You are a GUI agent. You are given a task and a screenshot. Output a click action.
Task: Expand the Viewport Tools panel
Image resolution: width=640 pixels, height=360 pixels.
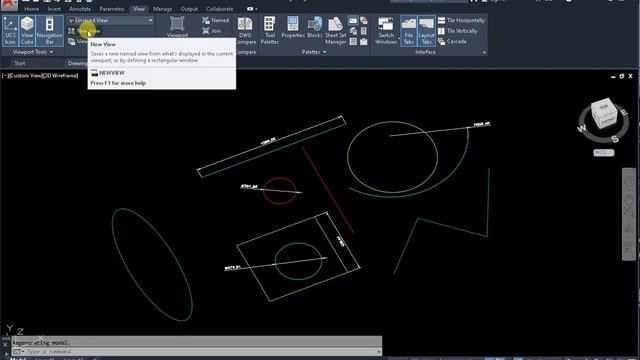pyautogui.click(x=33, y=52)
